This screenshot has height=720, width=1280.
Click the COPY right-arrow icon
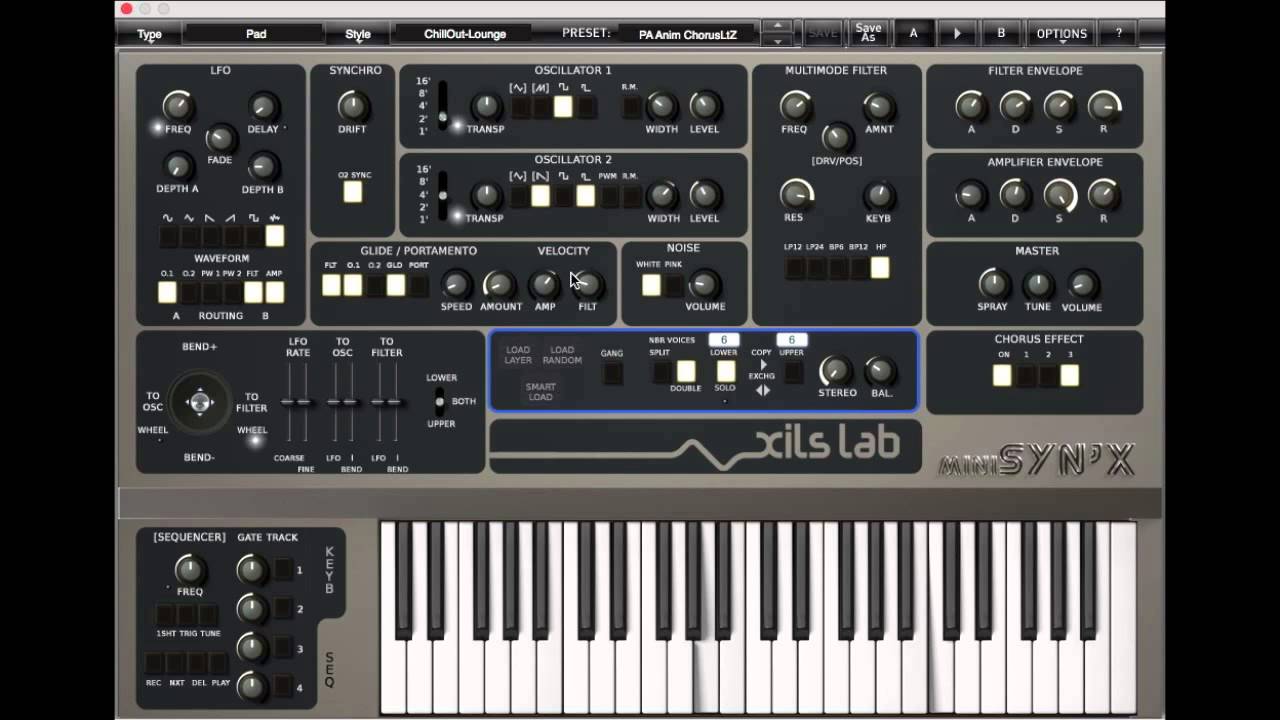tap(763, 364)
